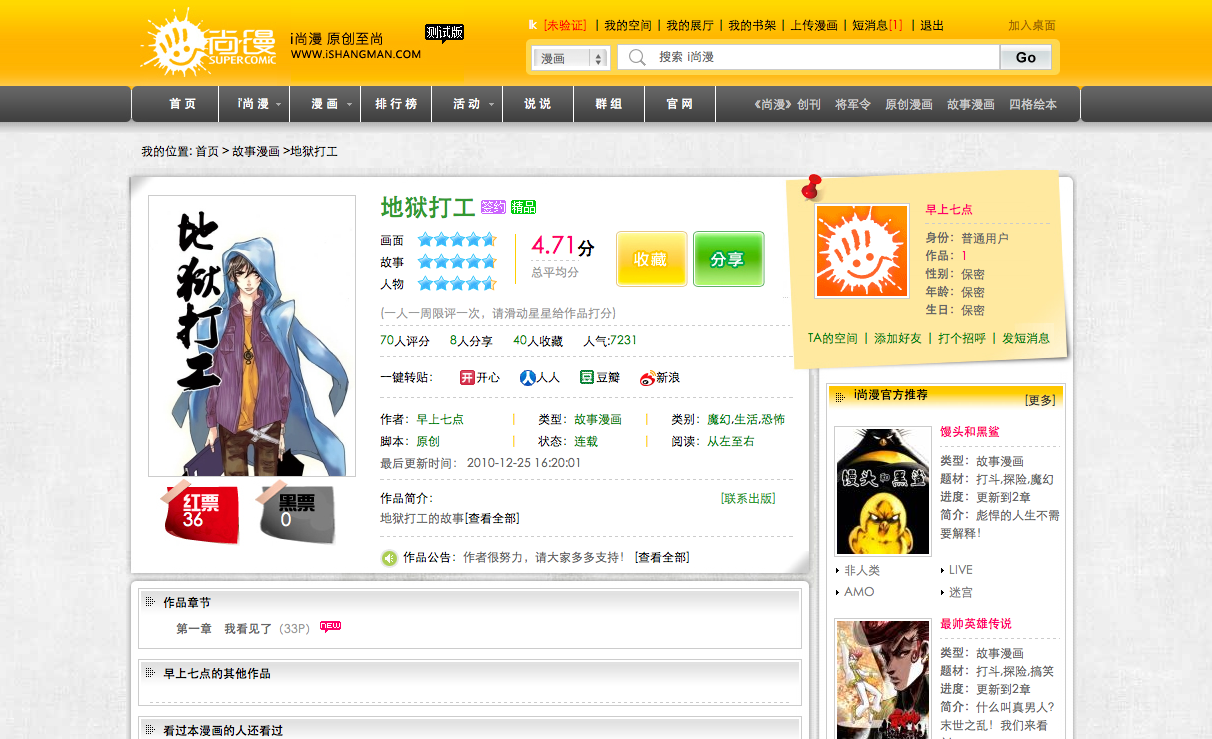Expand the i尚漫 navigation menu

coord(260,104)
